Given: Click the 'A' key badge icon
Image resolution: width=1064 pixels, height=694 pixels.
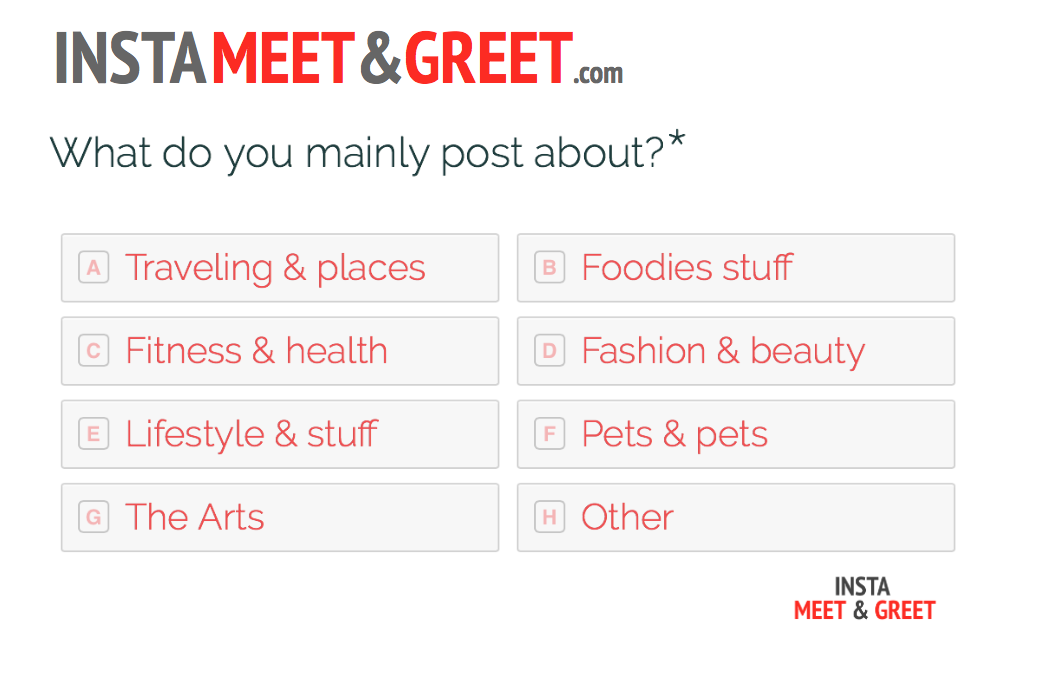Looking at the screenshot, I should 92,268.
